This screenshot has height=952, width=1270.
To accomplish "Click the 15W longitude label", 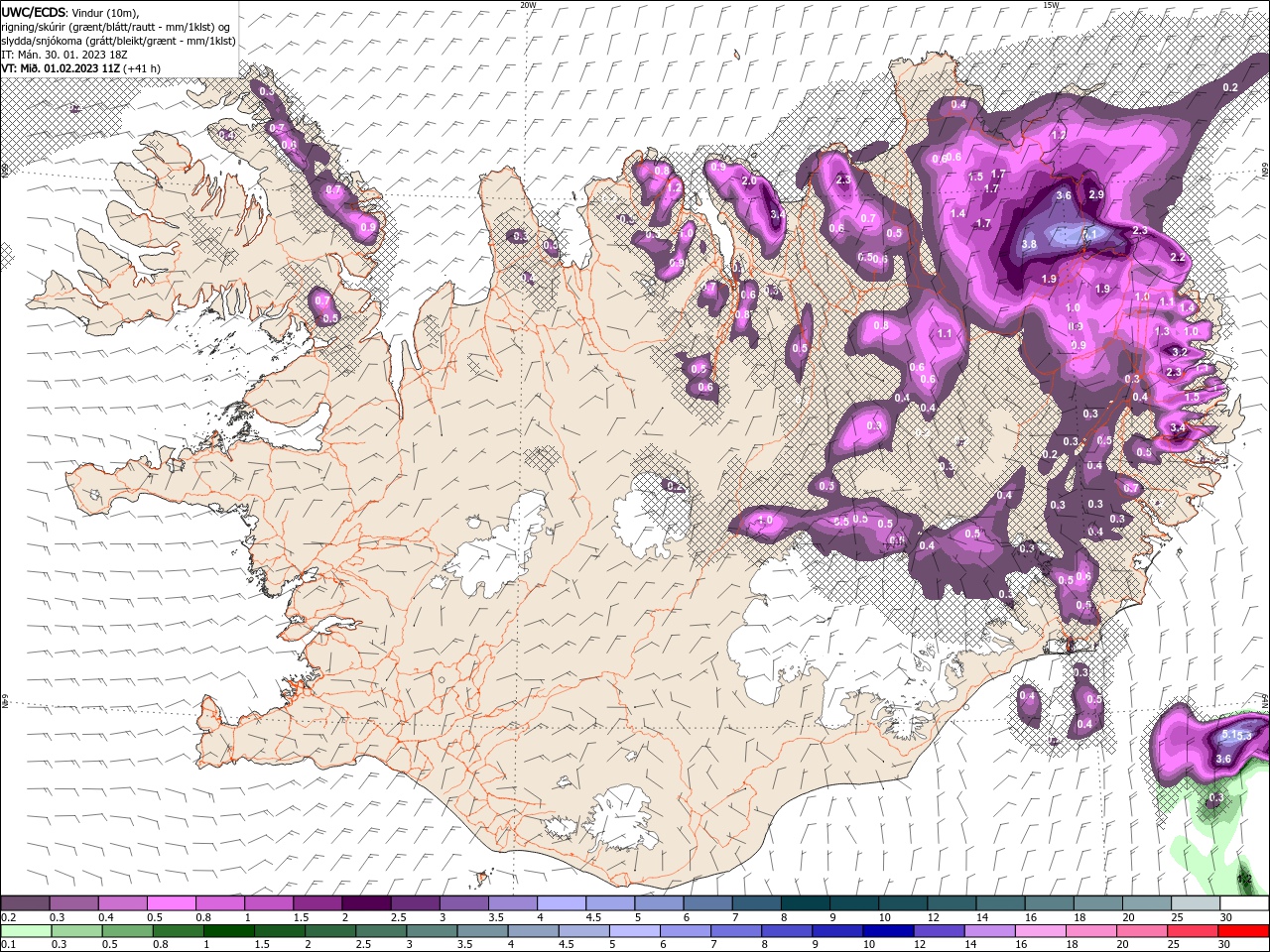I will click(x=1051, y=5).
